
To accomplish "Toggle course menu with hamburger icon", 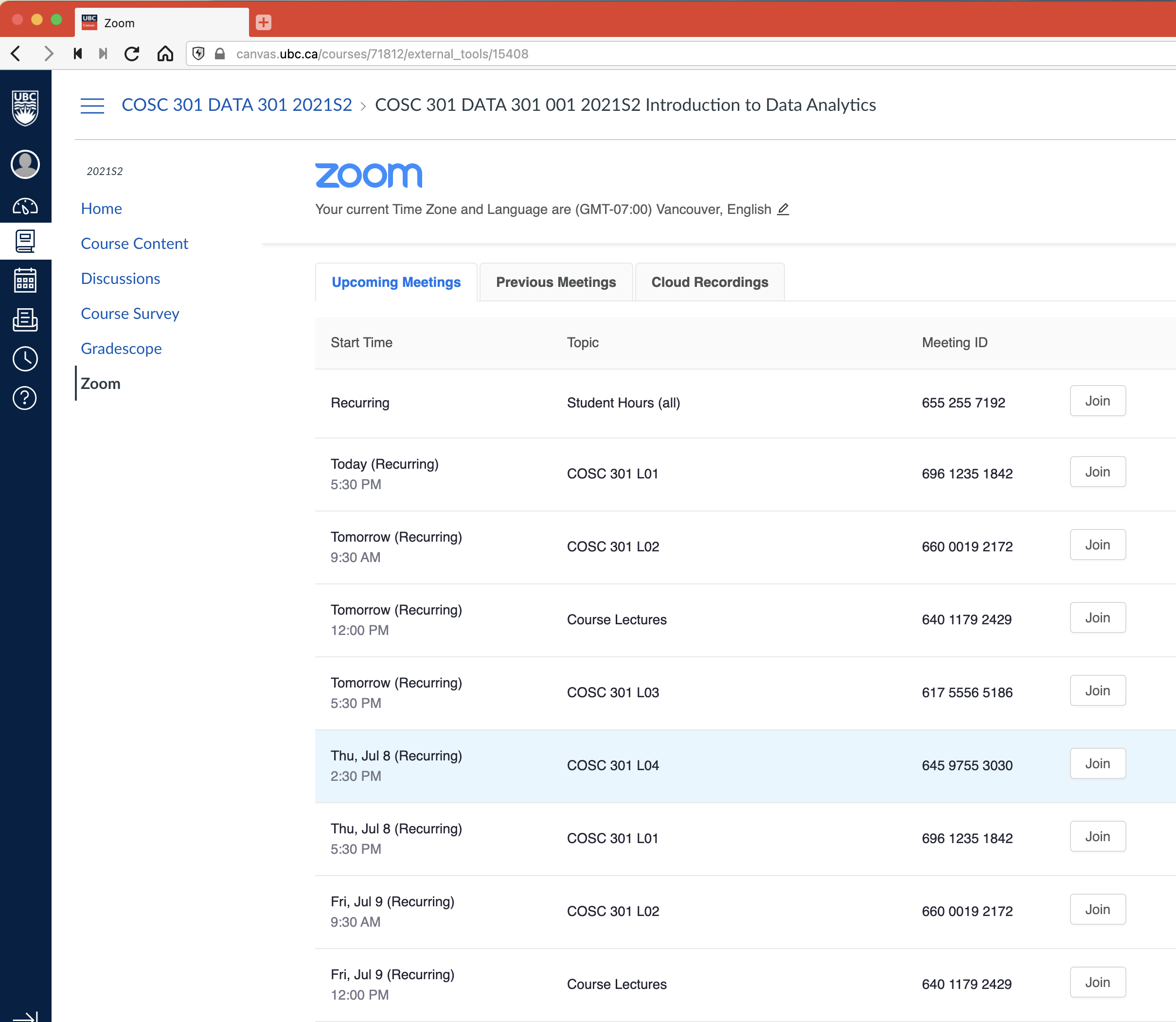I will (x=92, y=106).
